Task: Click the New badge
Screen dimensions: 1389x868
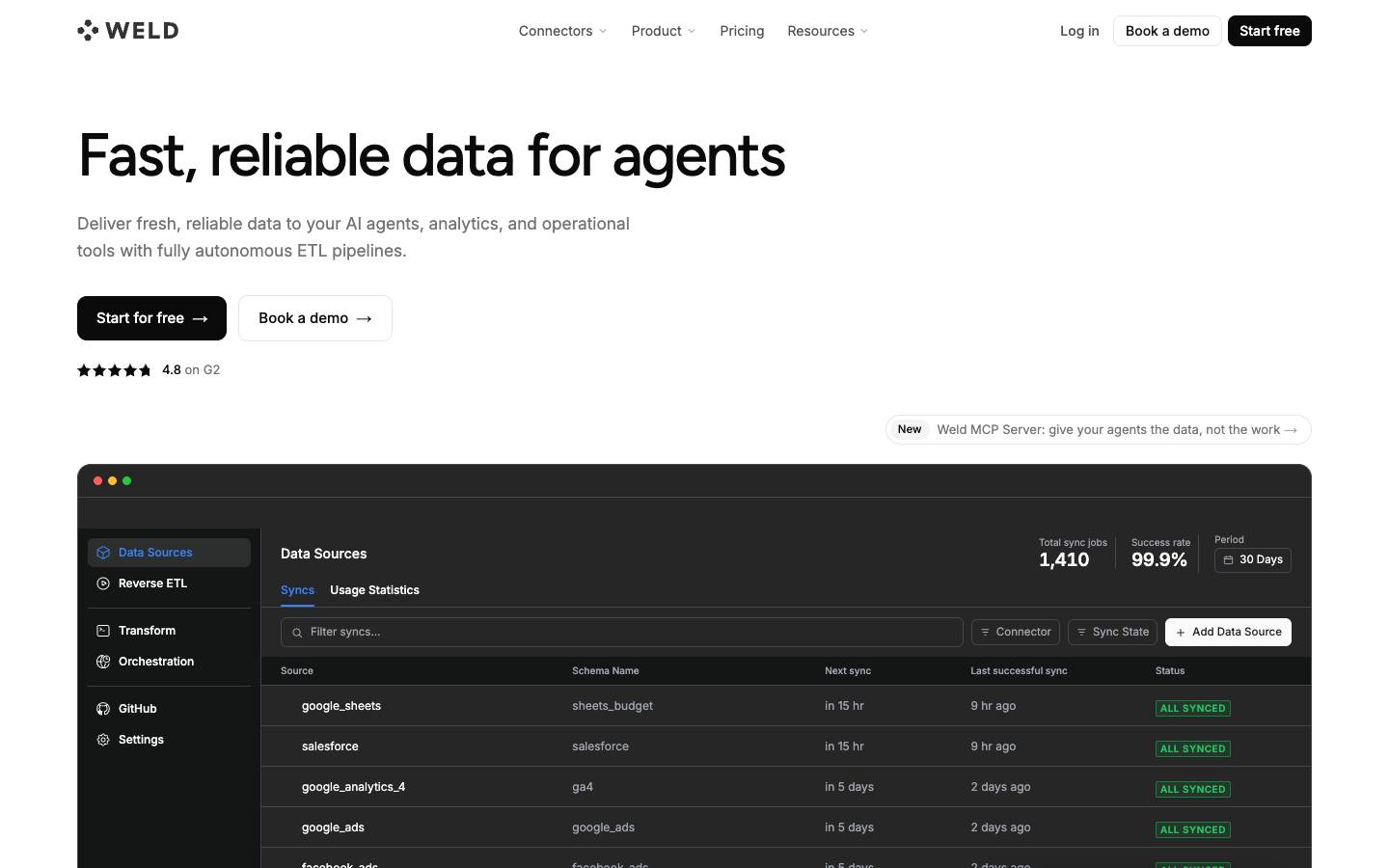Action: pos(910,429)
